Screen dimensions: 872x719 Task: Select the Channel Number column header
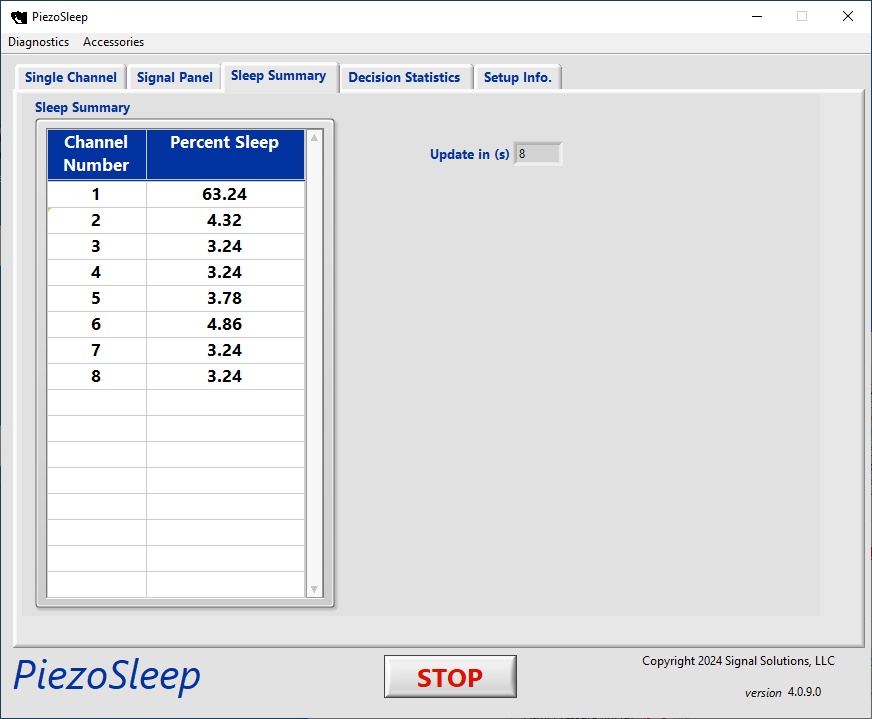pyautogui.click(x=96, y=154)
